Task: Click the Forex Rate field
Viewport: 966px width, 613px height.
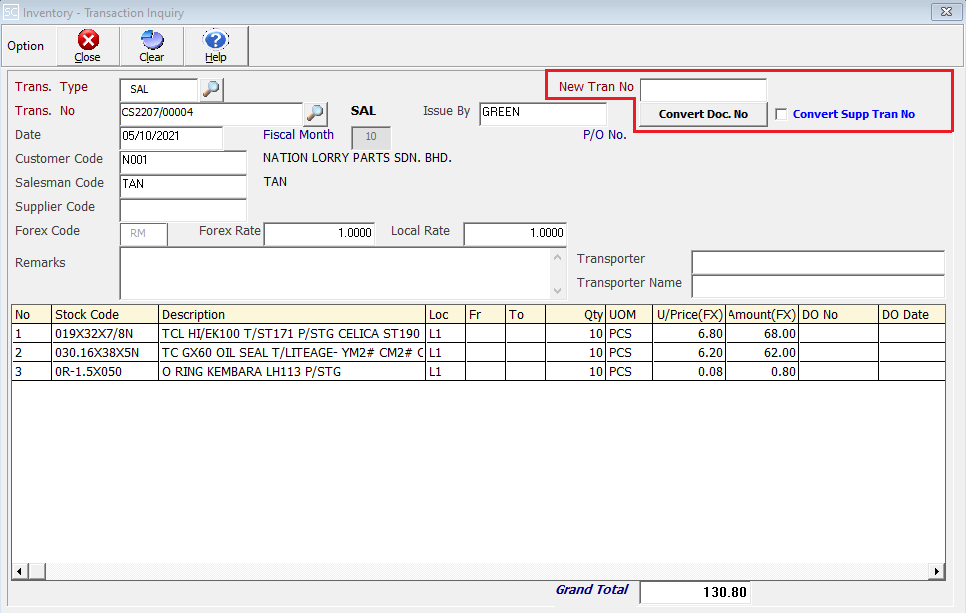Action: pos(319,233)
